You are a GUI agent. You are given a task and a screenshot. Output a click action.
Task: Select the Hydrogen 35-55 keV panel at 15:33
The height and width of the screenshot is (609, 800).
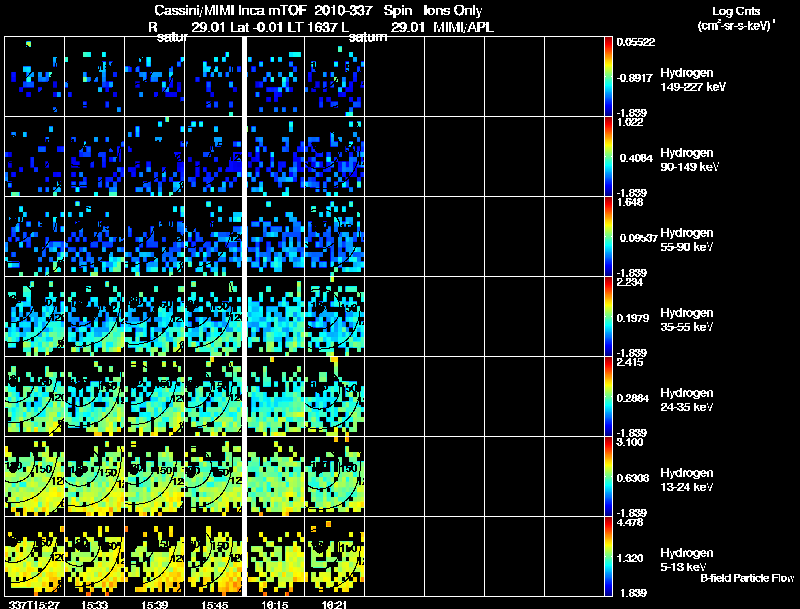tap(94, 317)
